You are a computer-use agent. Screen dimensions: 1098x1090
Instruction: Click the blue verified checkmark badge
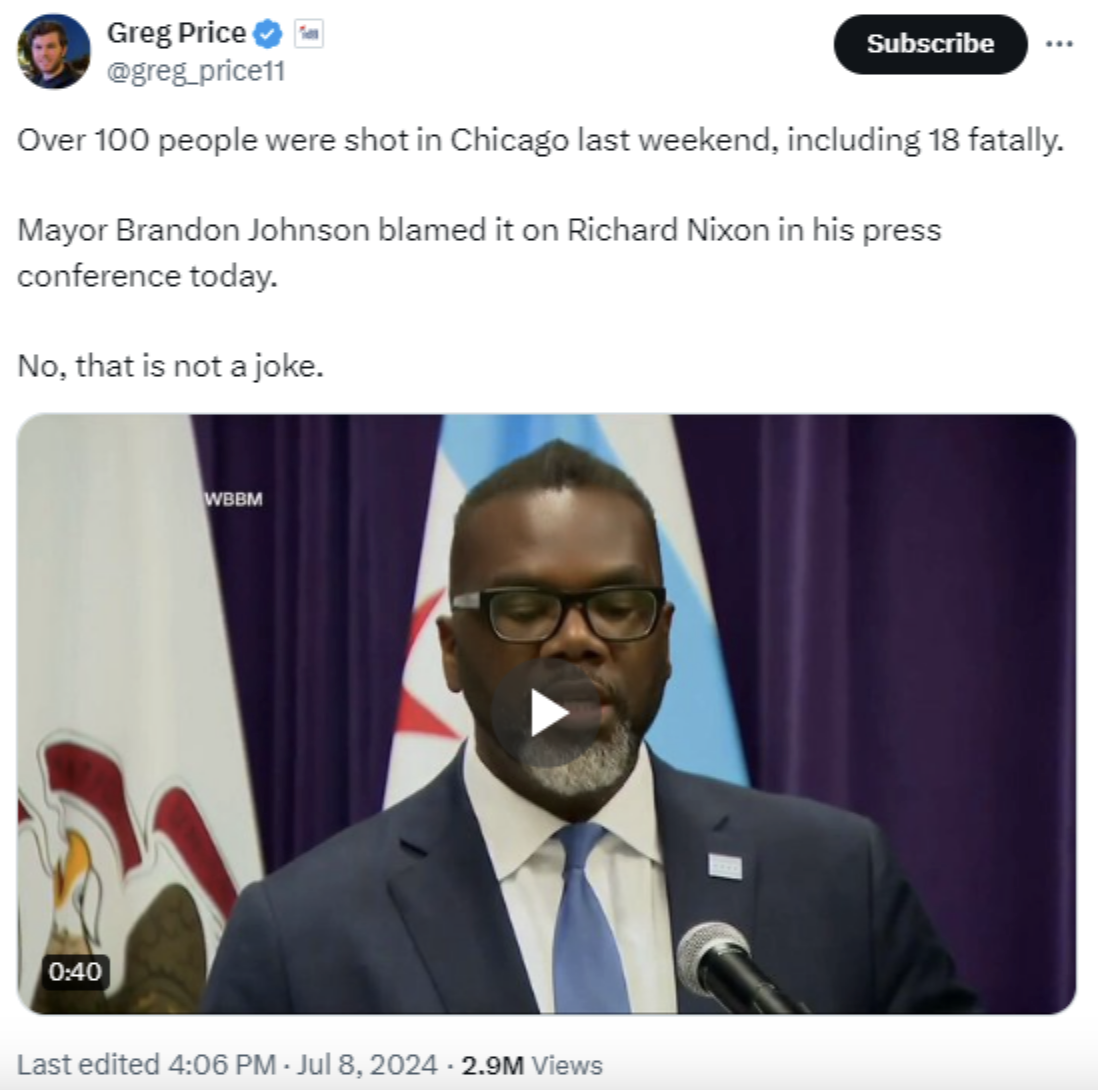click(x=267, y=34)
